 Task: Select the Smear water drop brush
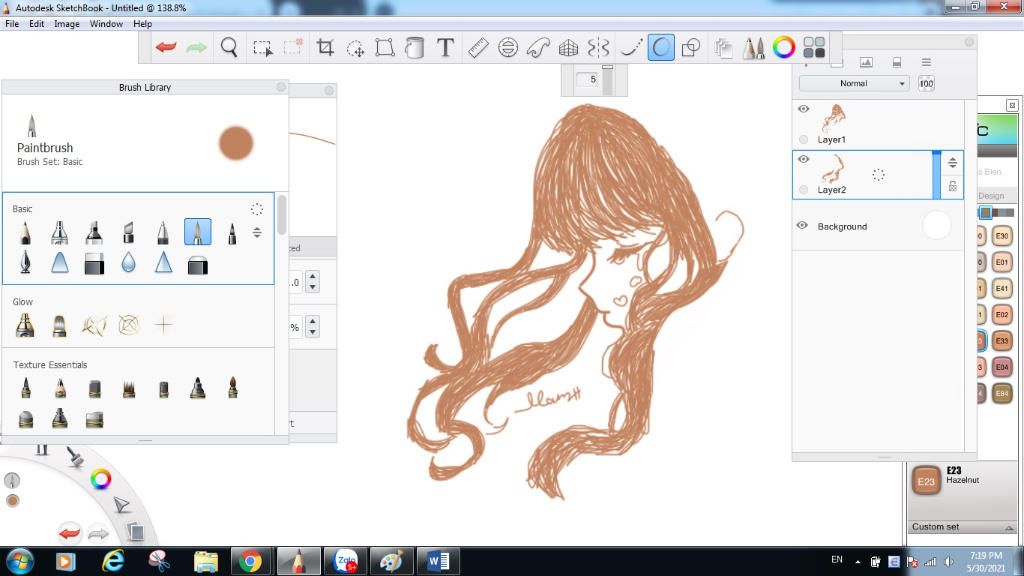[x=129, y=263]
